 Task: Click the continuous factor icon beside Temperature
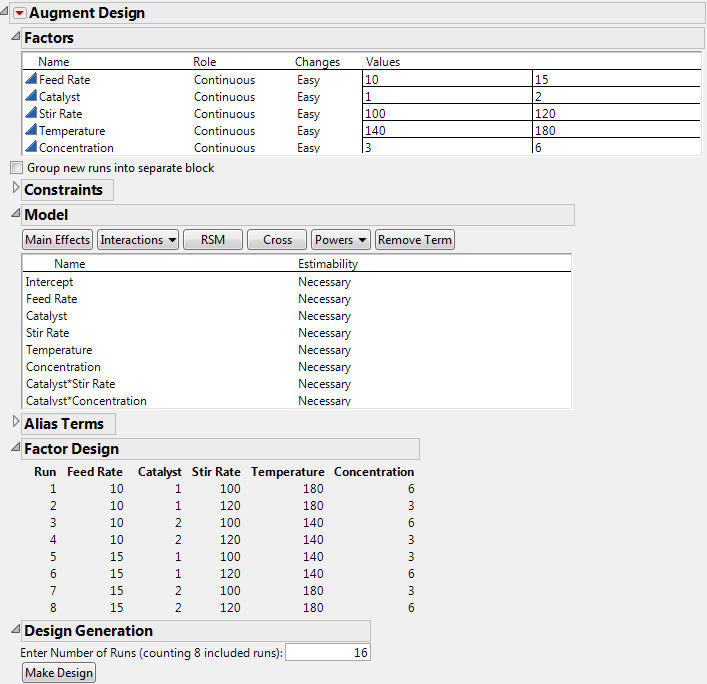[31, 131]
